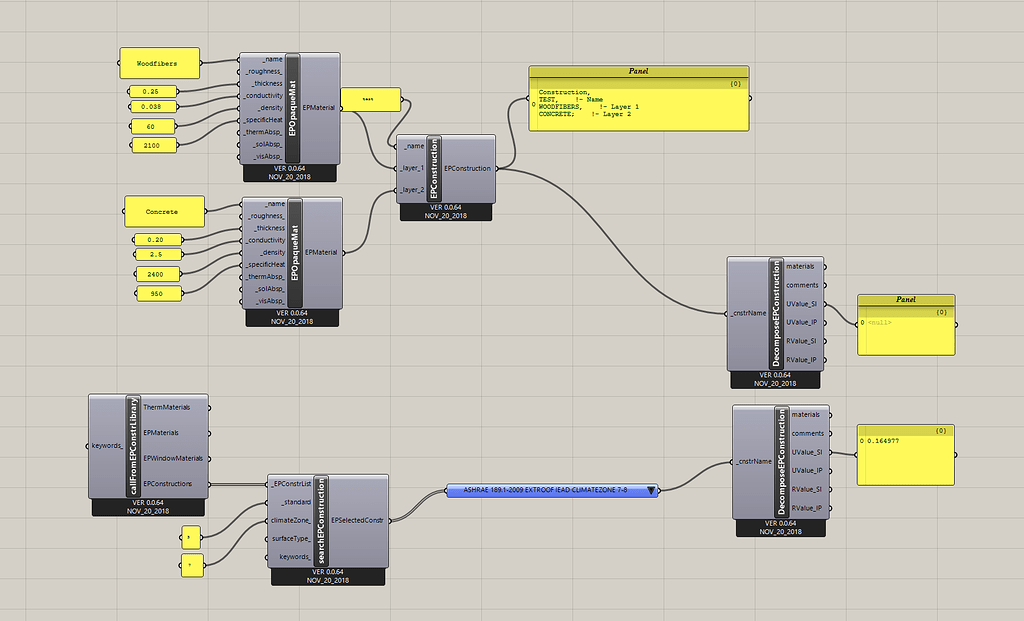This screenshot has width=1024, height=621.
Task: Click the EPConstruction output label
Action: tap(468, 168)
